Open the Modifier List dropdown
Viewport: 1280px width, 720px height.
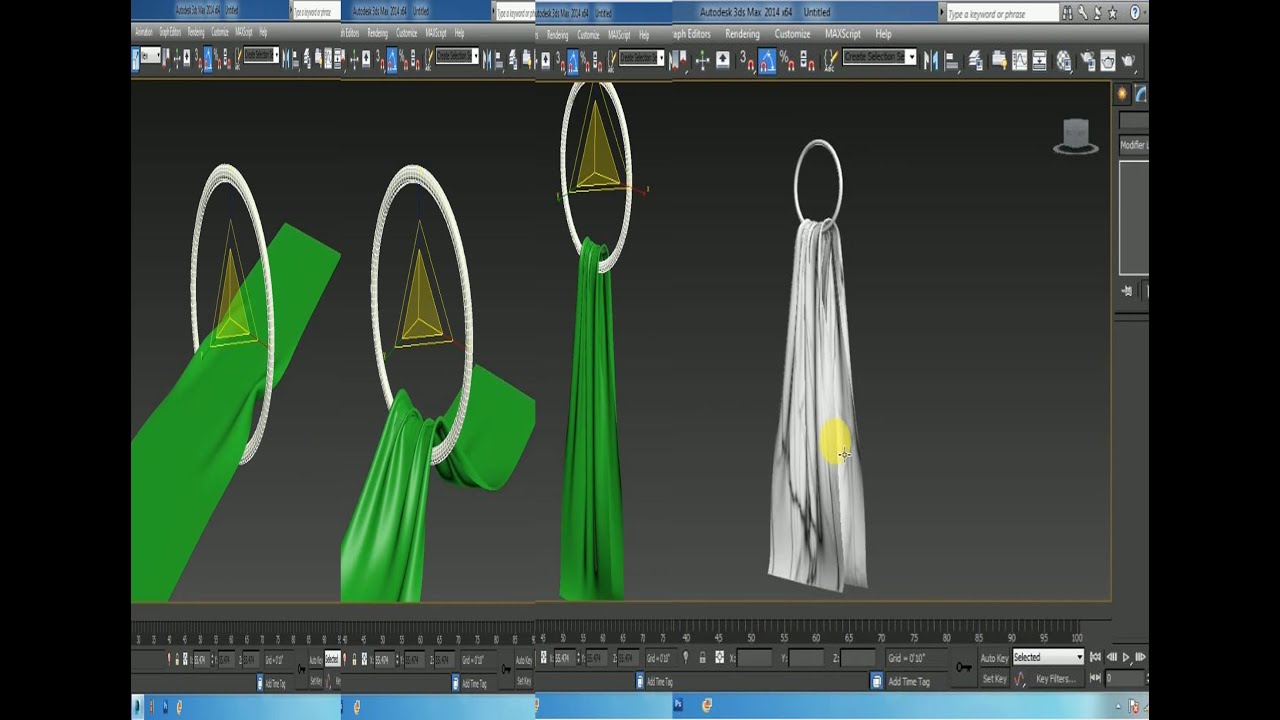[x=1133, y=145]
